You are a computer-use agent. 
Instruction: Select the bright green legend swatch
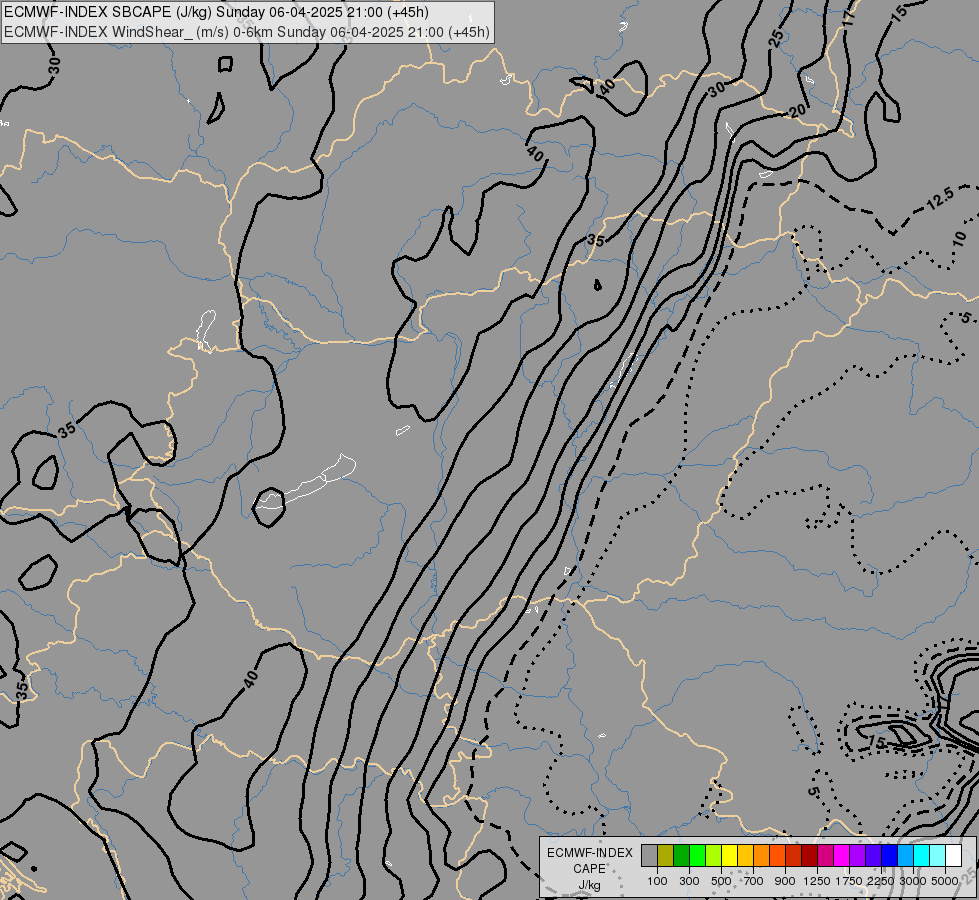[697, 856]
